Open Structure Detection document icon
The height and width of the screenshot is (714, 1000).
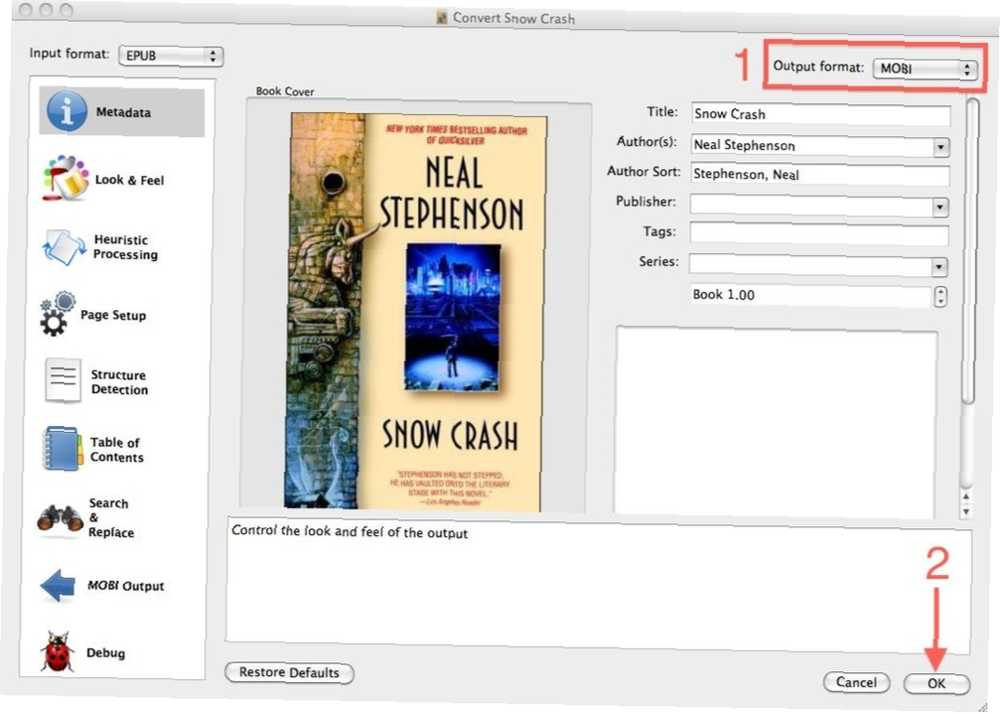(x=62, y=381)
